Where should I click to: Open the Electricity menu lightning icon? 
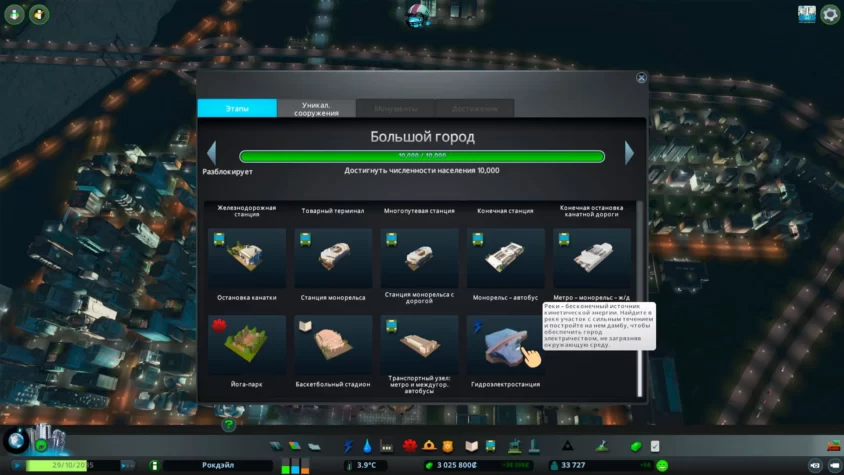(x=348, y=446)
